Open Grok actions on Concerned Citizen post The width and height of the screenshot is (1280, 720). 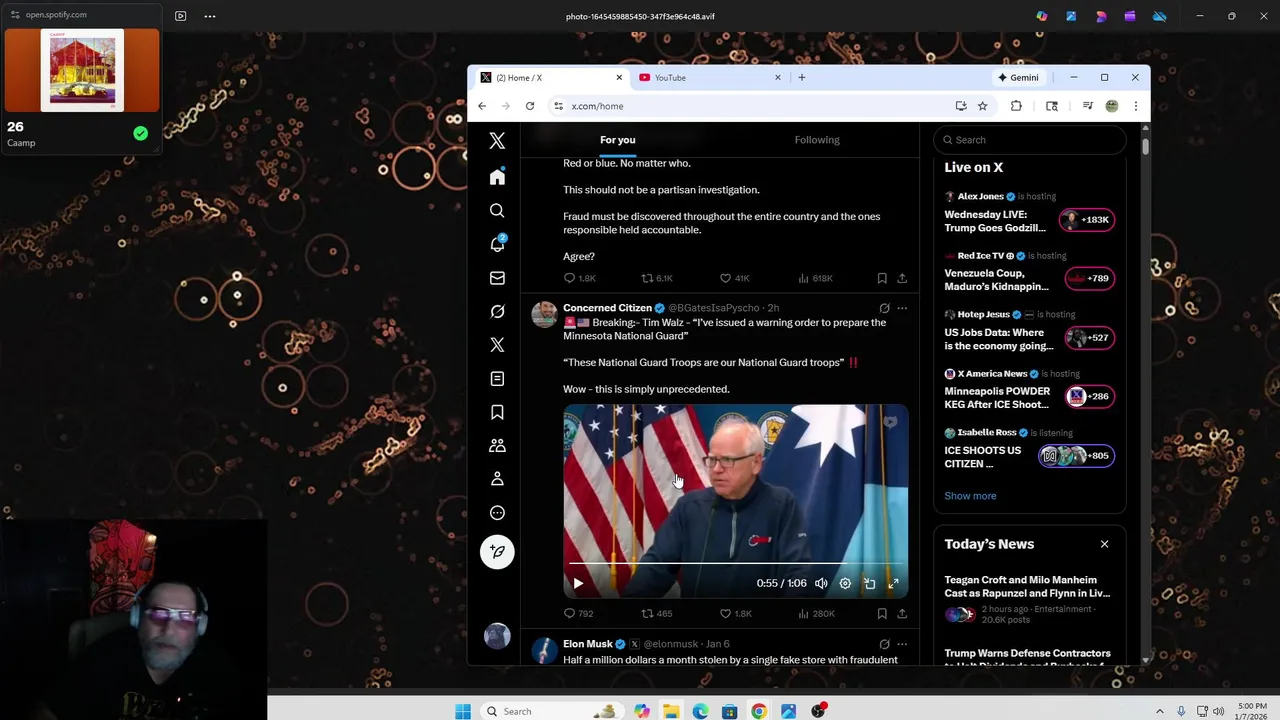pos(884,308)
